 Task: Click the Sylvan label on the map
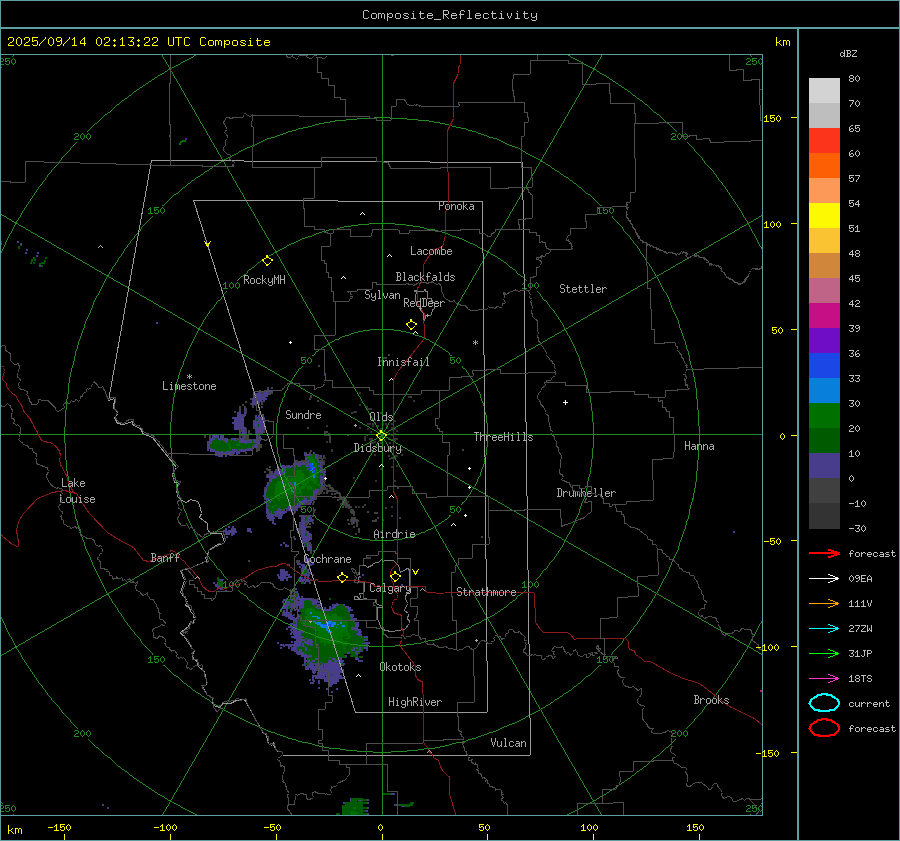(382, 295)
